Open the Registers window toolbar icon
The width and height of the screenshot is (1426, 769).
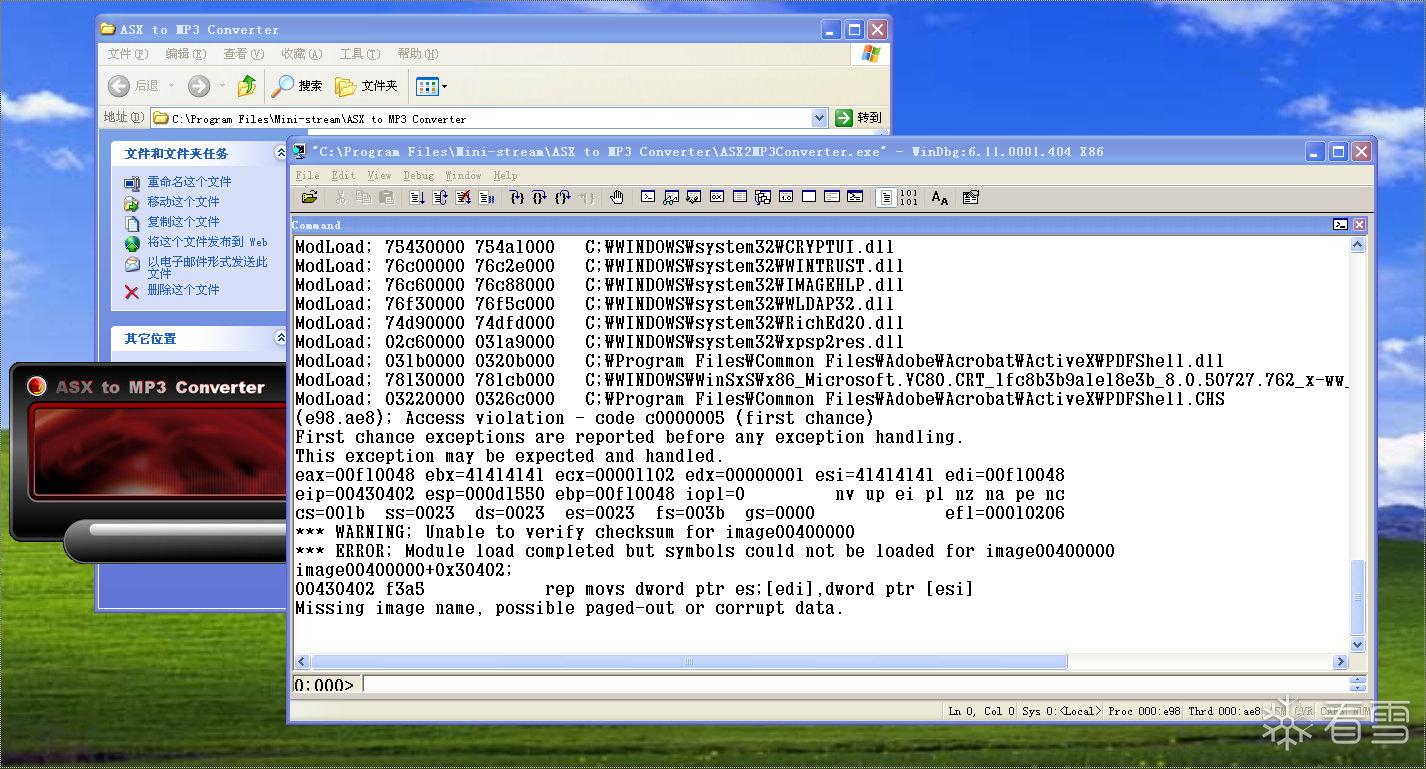point(717,197)
